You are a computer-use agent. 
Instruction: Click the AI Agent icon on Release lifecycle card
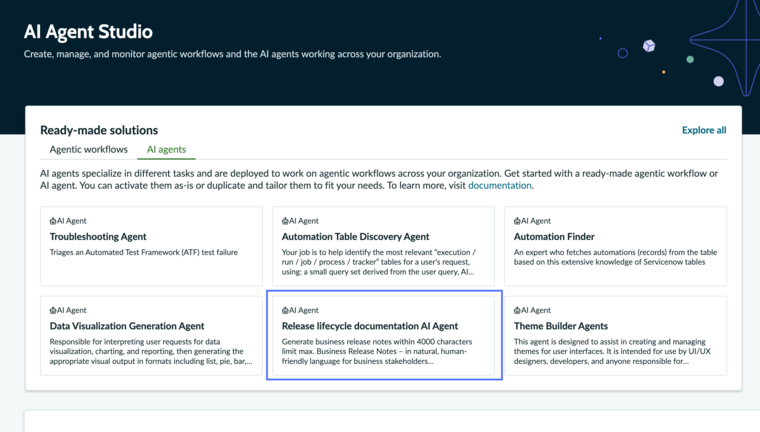[285, 310]
